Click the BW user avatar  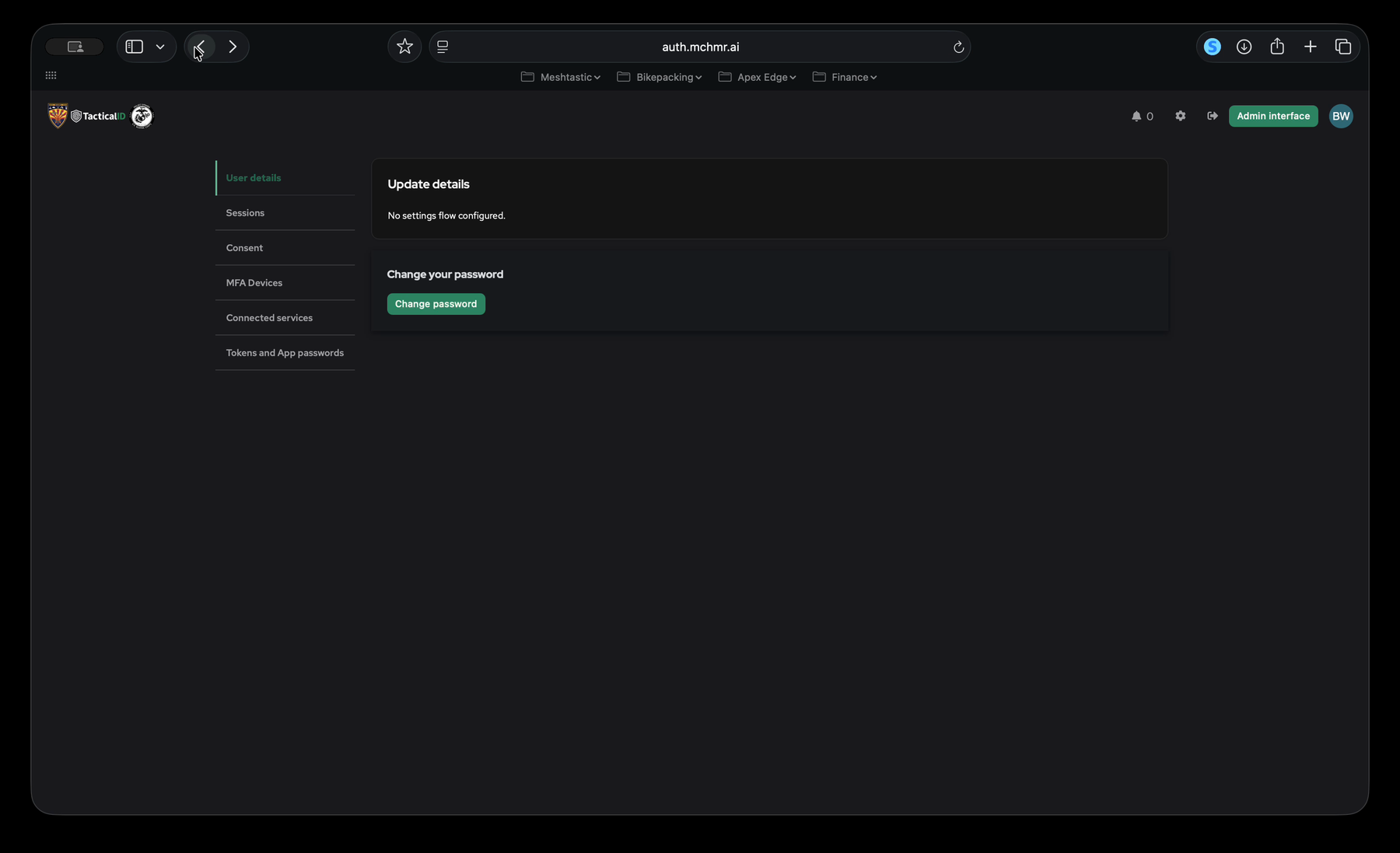tap(1341, 116)
